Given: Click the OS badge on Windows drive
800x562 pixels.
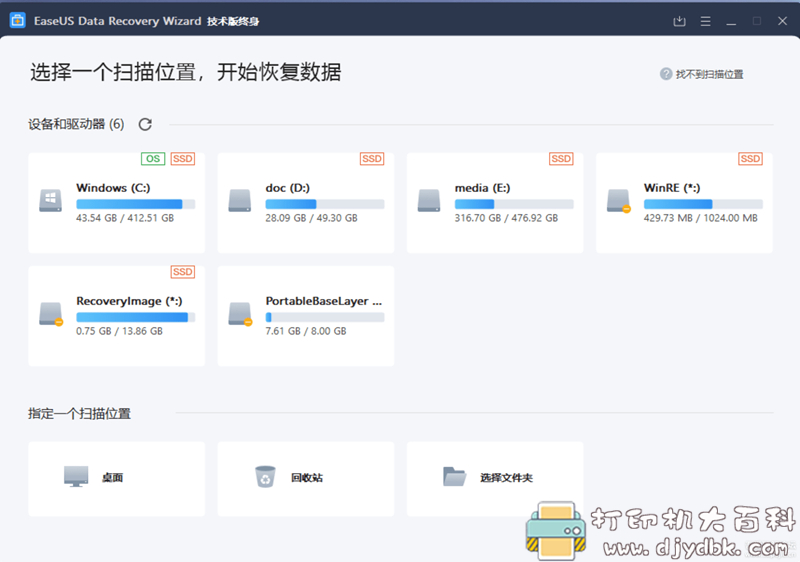Looking at the screenshot, I should pos(153,159).
